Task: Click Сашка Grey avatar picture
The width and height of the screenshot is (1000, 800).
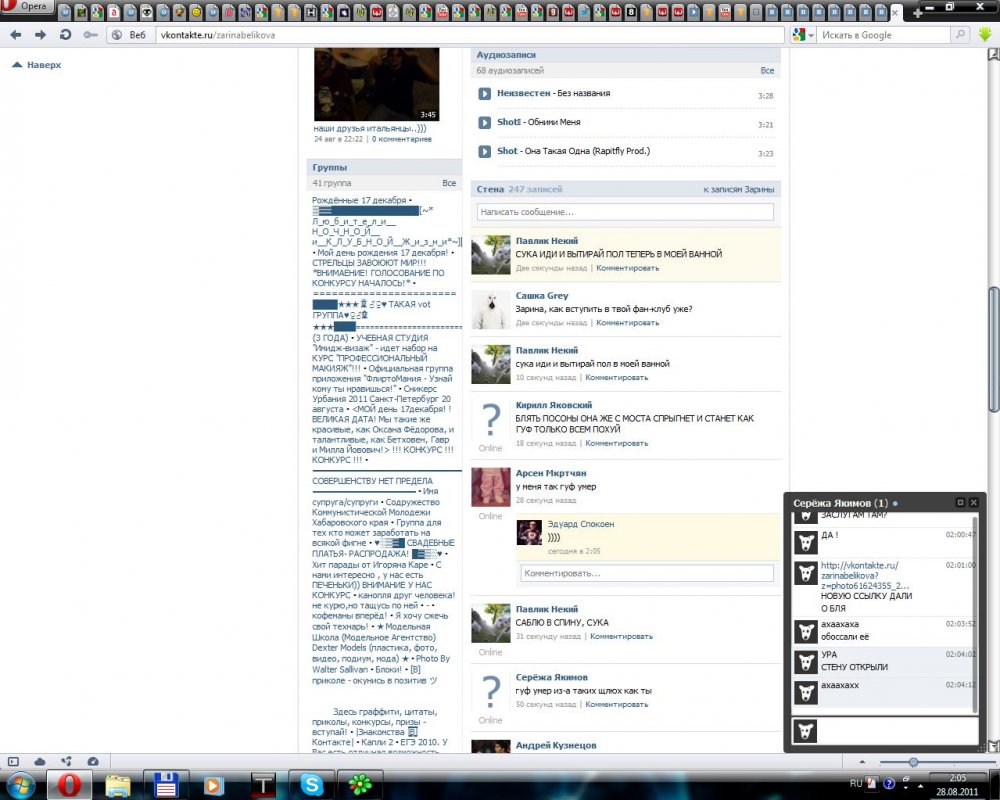Action: click(x=490, y=309)
